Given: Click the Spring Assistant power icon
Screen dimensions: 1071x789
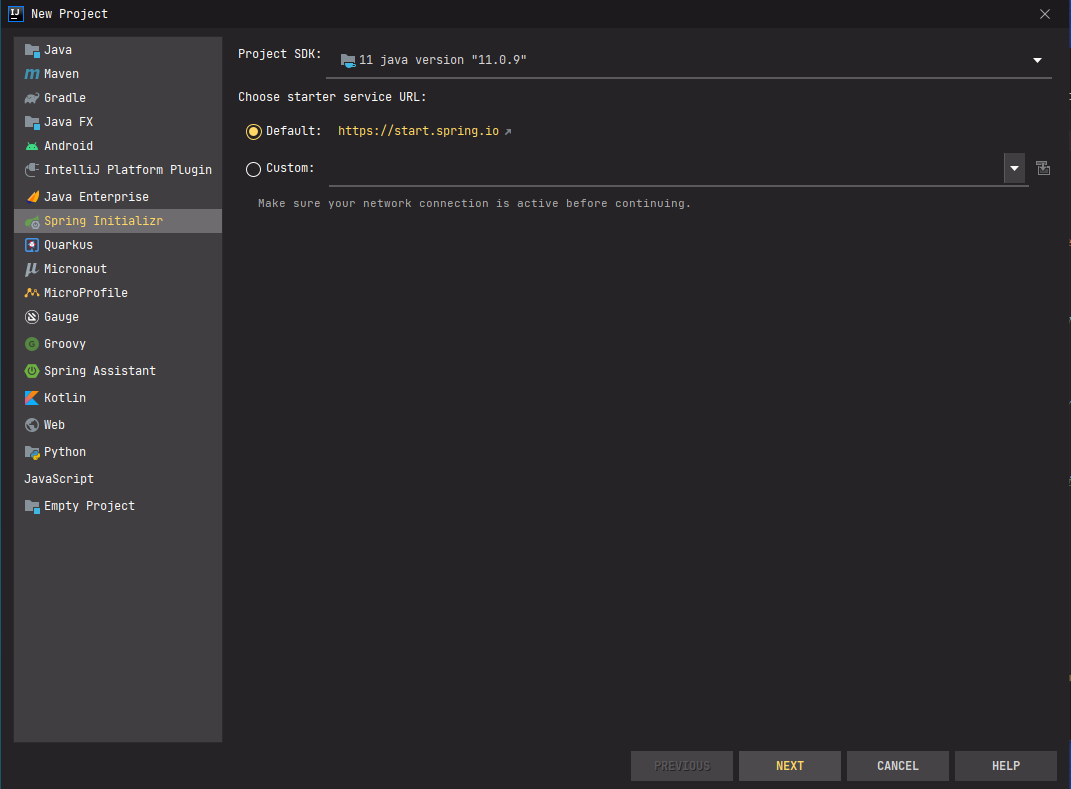Looking at the screenshot, I should [x=32, y=371].
